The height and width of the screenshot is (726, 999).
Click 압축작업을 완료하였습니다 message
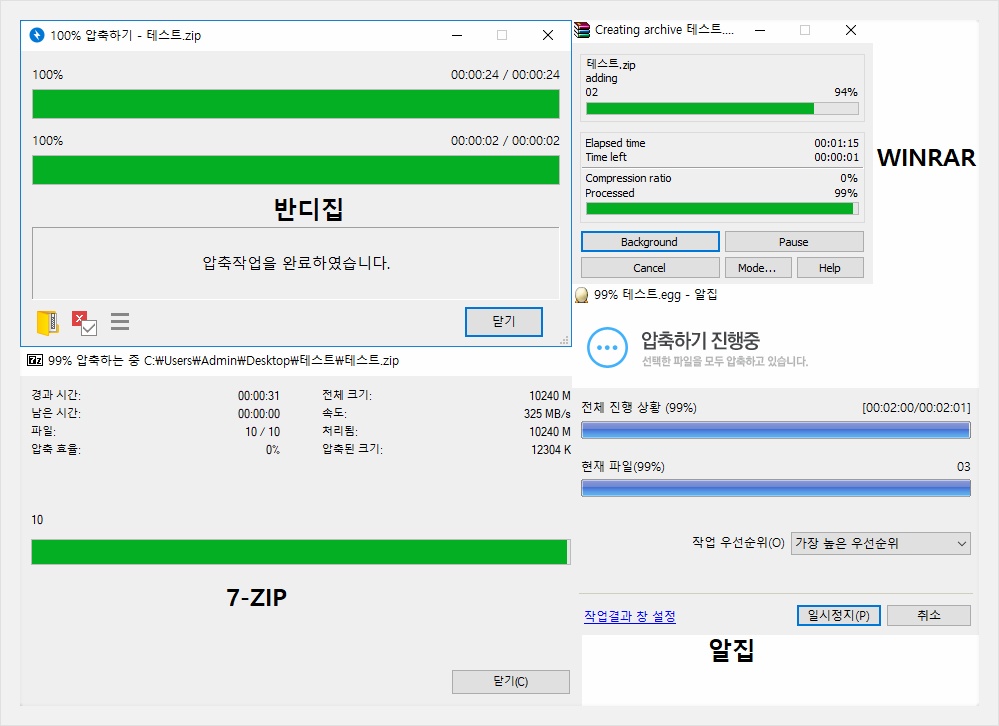click(296, 262)
